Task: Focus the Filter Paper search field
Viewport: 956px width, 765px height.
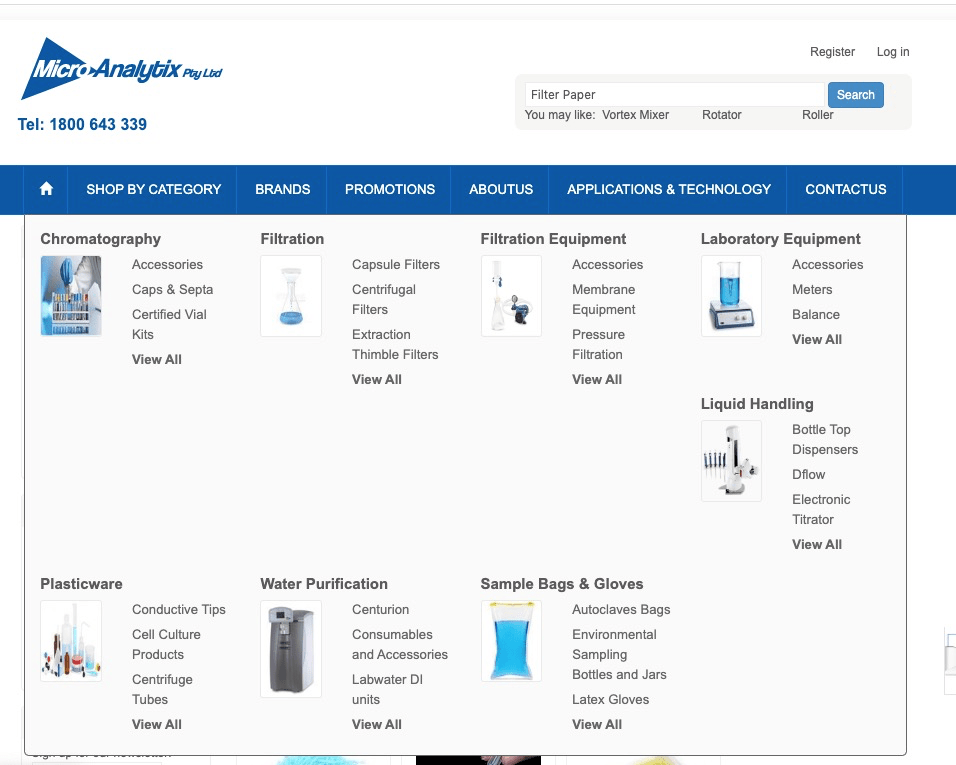Action: 674,95
